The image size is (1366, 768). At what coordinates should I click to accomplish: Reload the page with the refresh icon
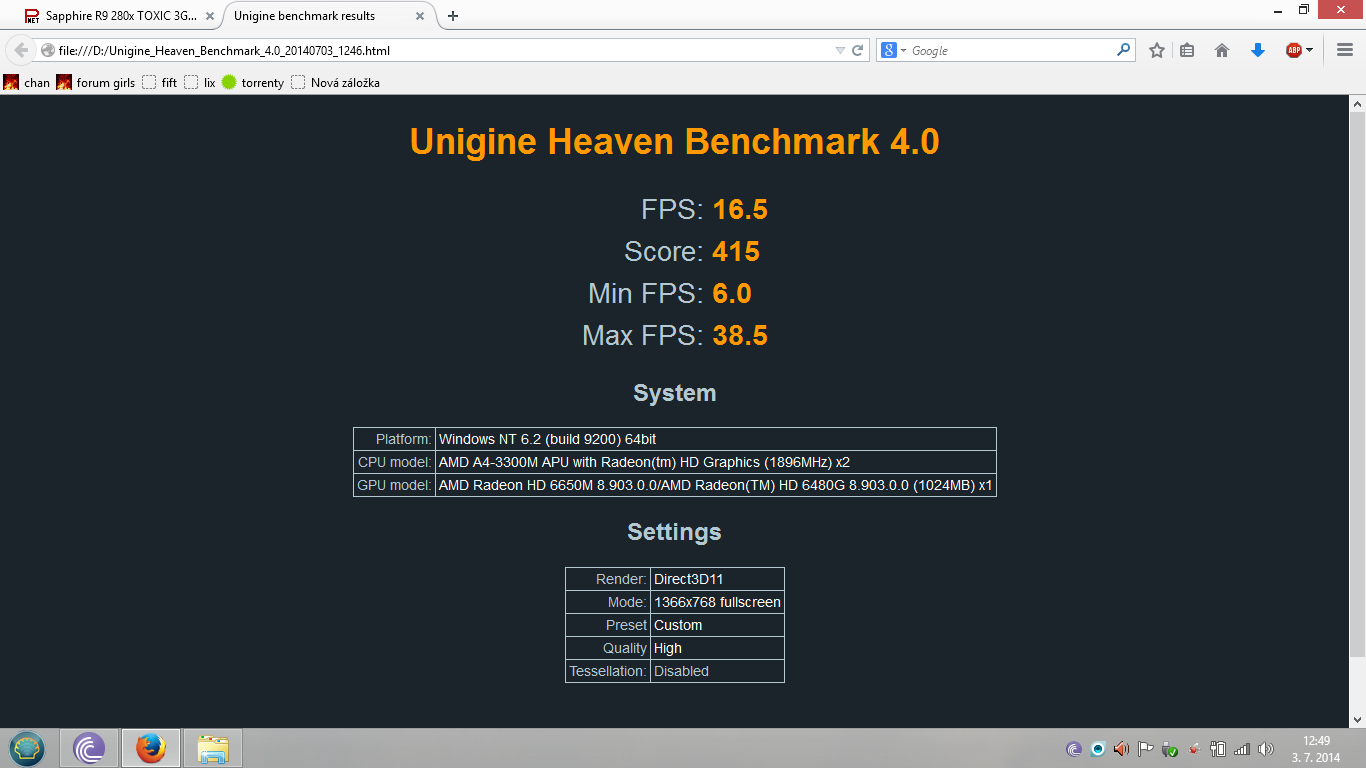pyautogui.click(x=858, y=50)
